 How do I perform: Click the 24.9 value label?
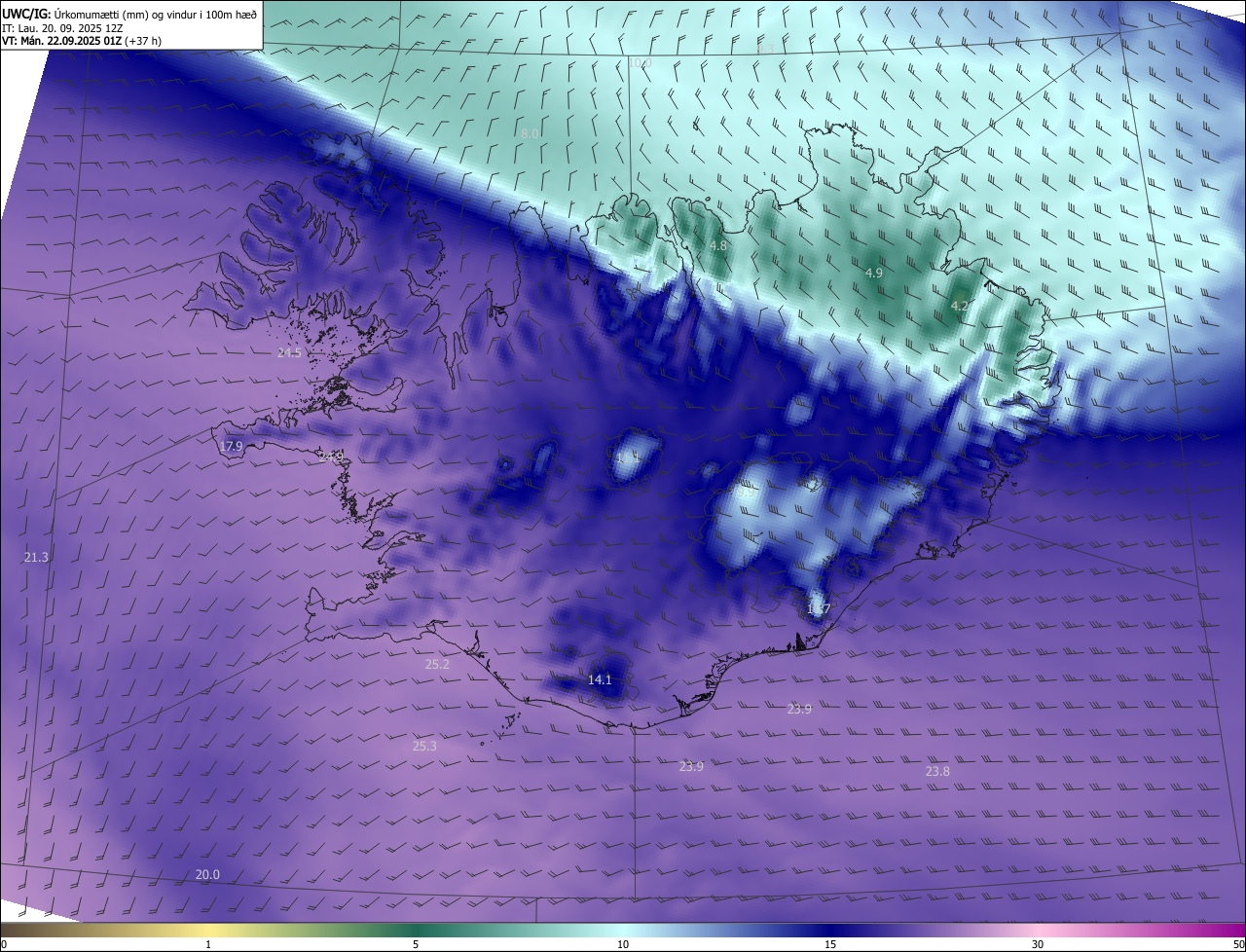click(331, 456)
